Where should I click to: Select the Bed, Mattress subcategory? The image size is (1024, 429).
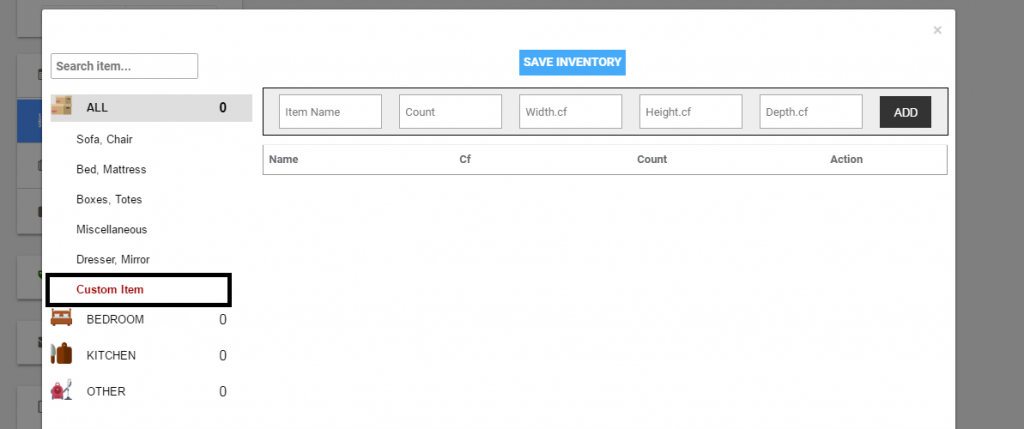pyautogui.click(x=111, y=169)
